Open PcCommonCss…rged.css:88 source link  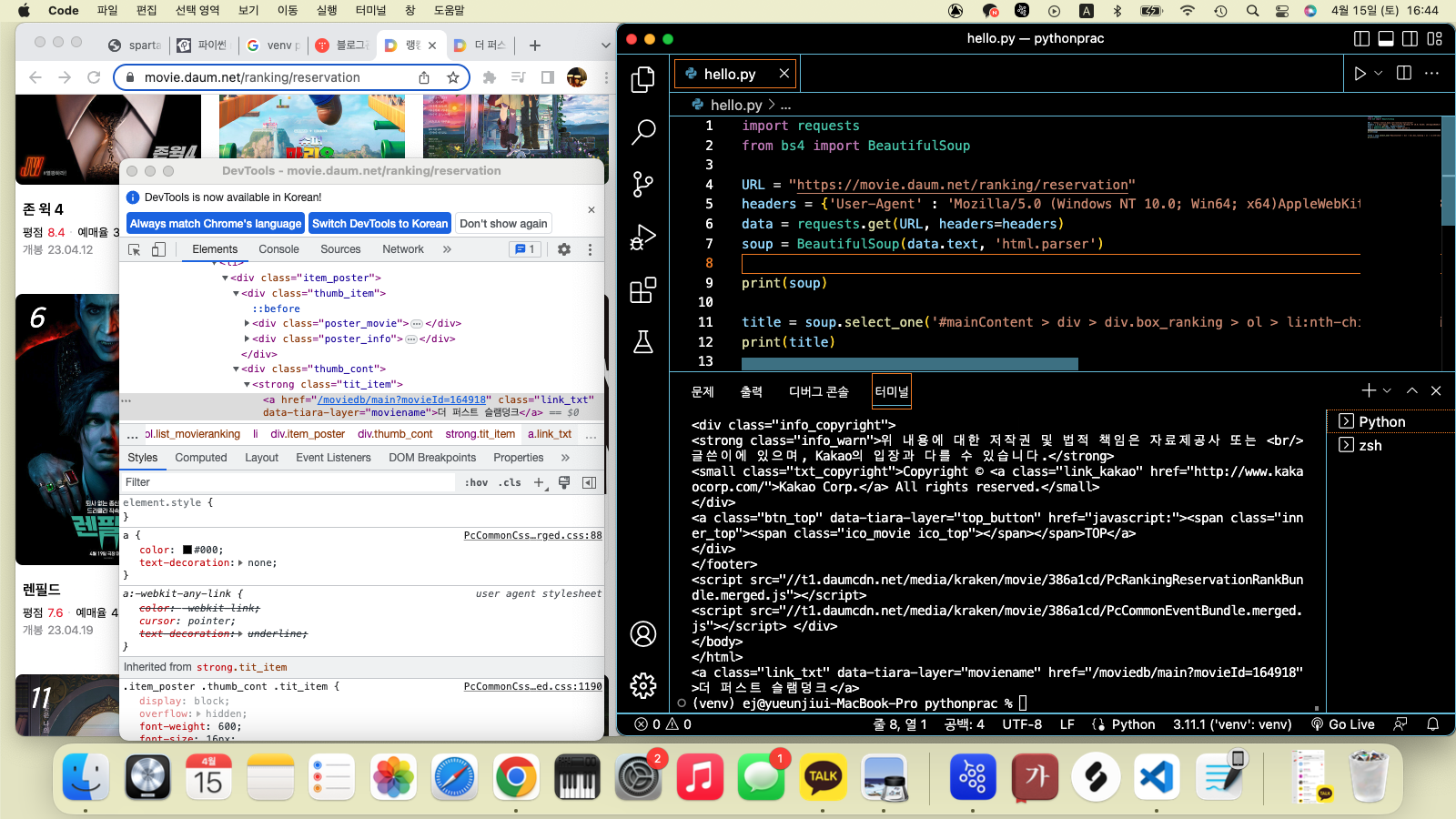click(x=533, y=535)
